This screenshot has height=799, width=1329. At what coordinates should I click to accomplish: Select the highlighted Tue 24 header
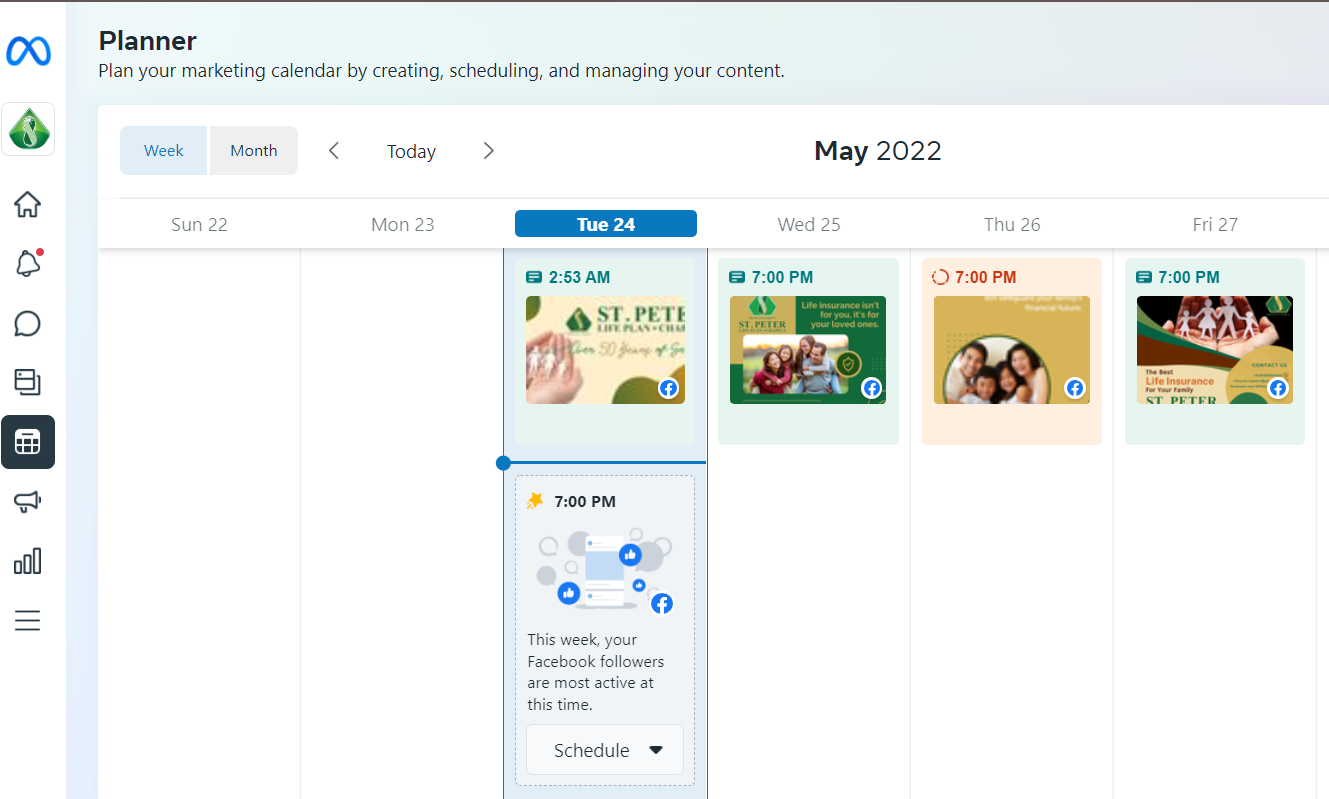606,224
